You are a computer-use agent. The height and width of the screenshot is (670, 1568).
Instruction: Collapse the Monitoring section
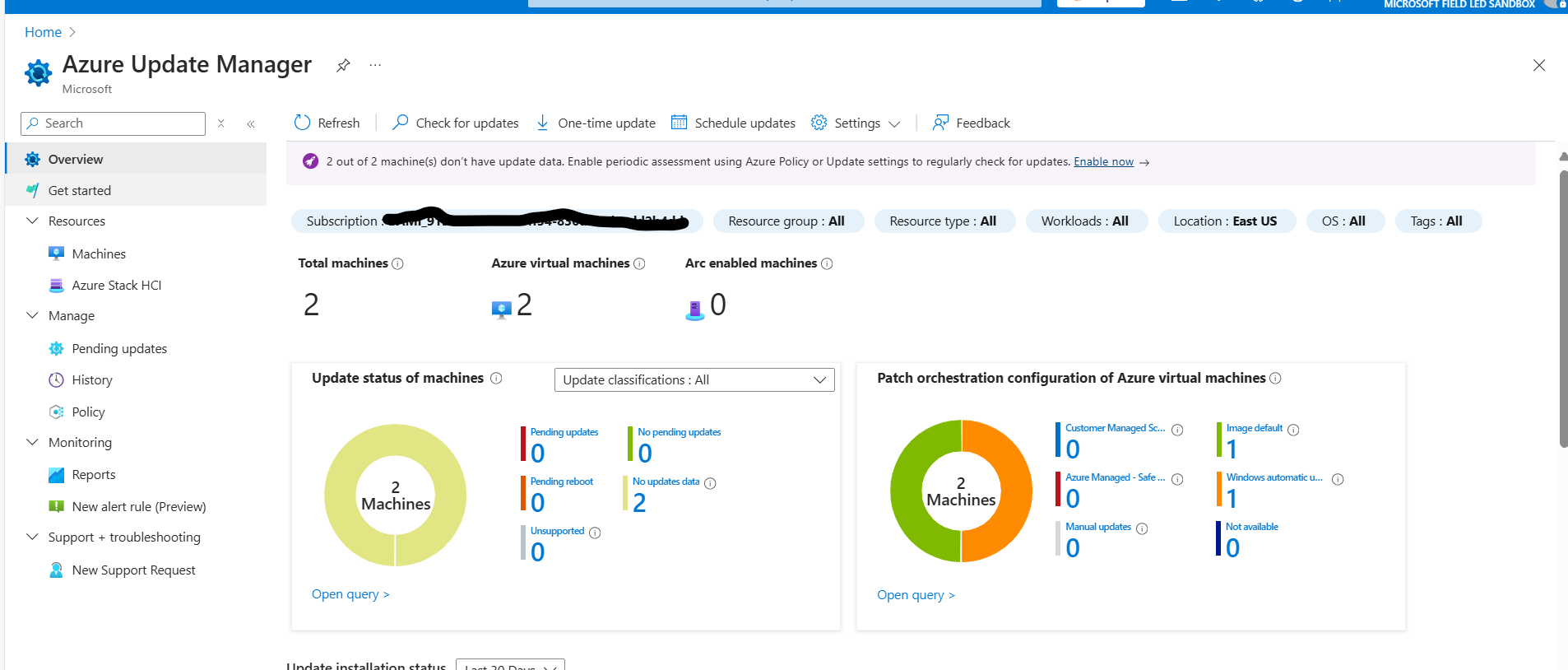[32, 442]
